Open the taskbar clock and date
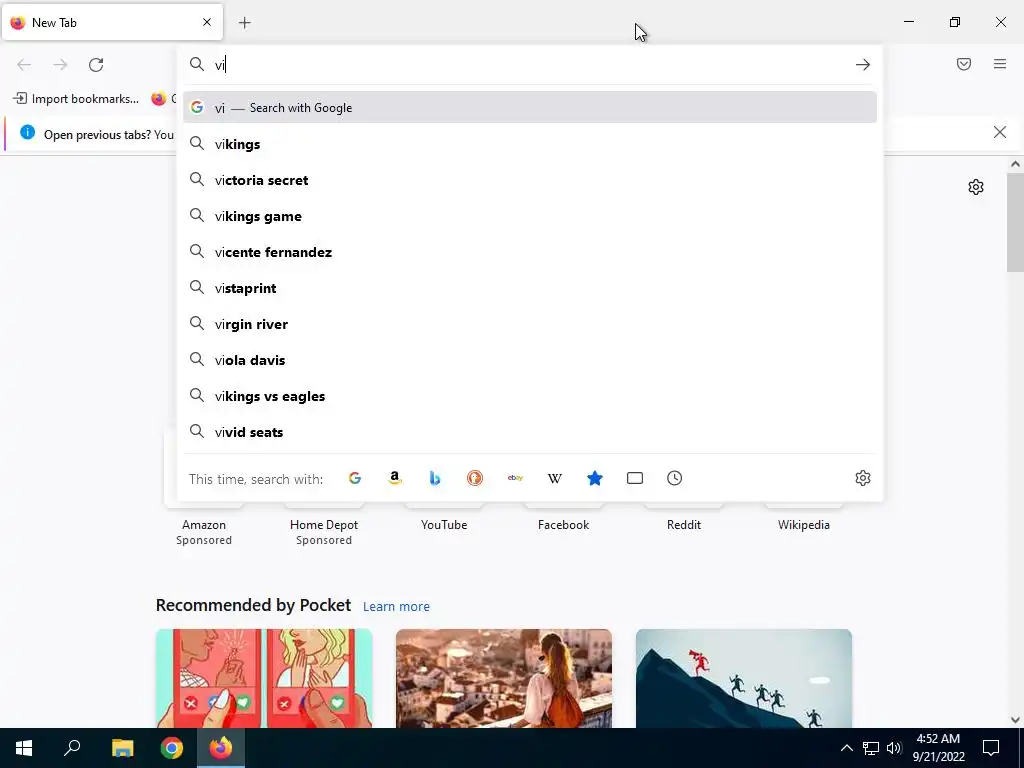The width and height of the screenshot is (1024, 768). click(x=938, y=748)
